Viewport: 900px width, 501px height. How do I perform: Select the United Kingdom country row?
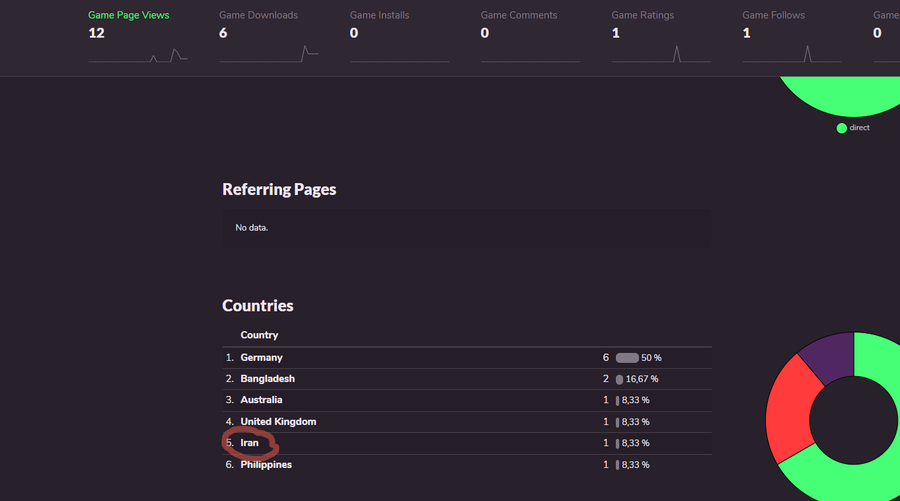pyautogui.click(x=278, y=422)
